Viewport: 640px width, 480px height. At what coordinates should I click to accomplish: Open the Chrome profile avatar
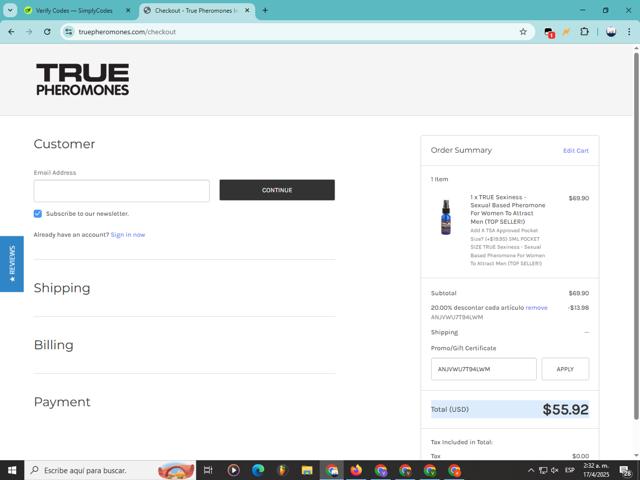point(611,32)
